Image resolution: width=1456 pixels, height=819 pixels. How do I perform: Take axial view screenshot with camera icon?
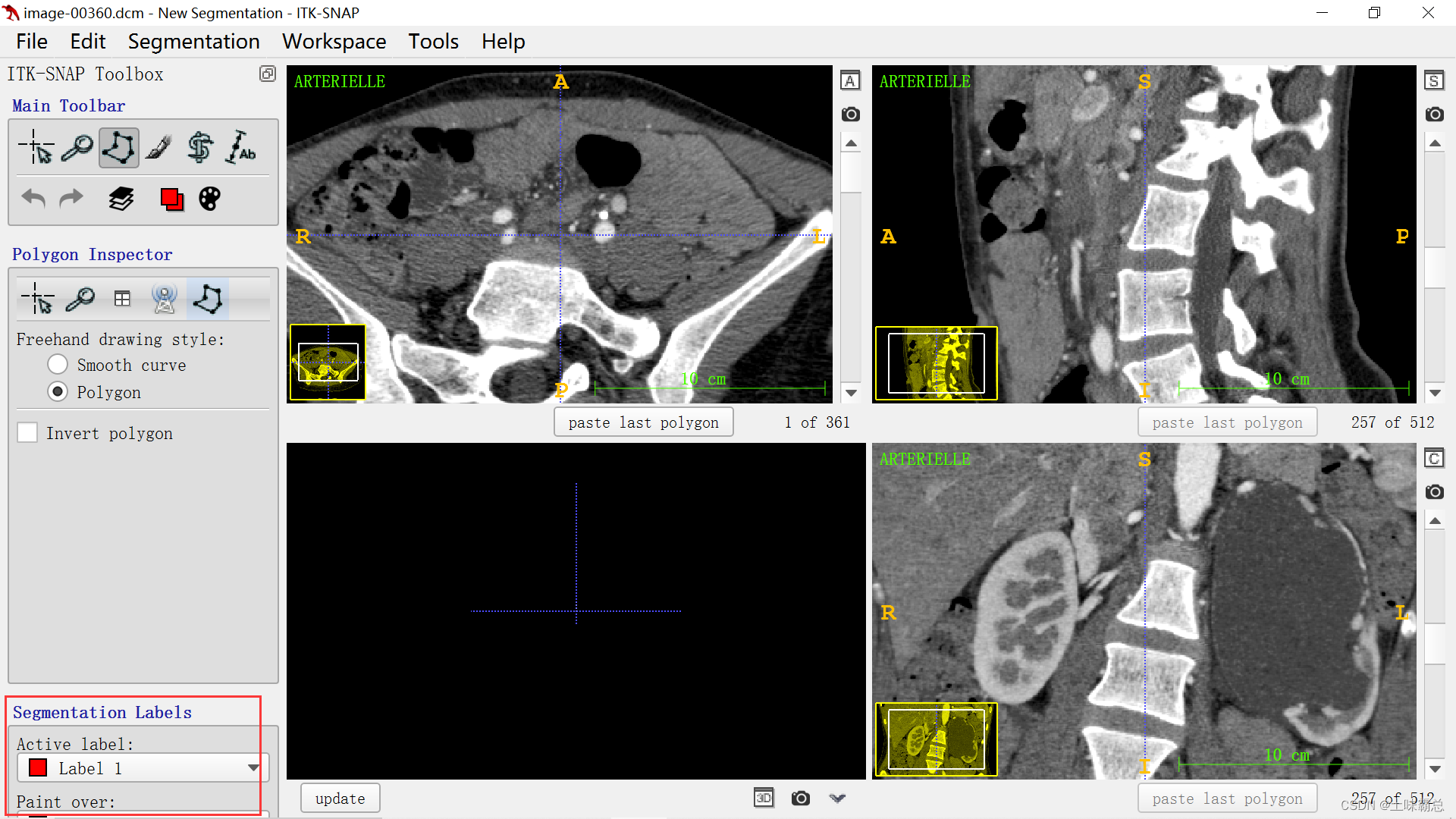[x=850, y=115]
